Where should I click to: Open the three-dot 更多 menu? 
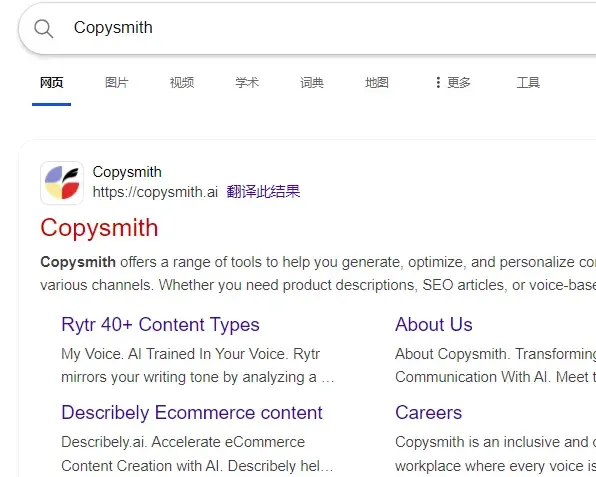coord(453,82)
